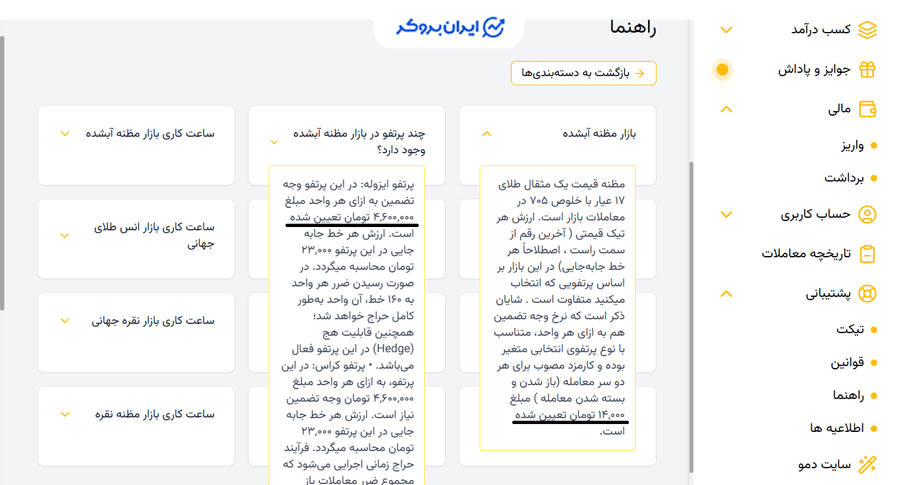Expand the کسب درآمد menu chevron

click(726, 30)
